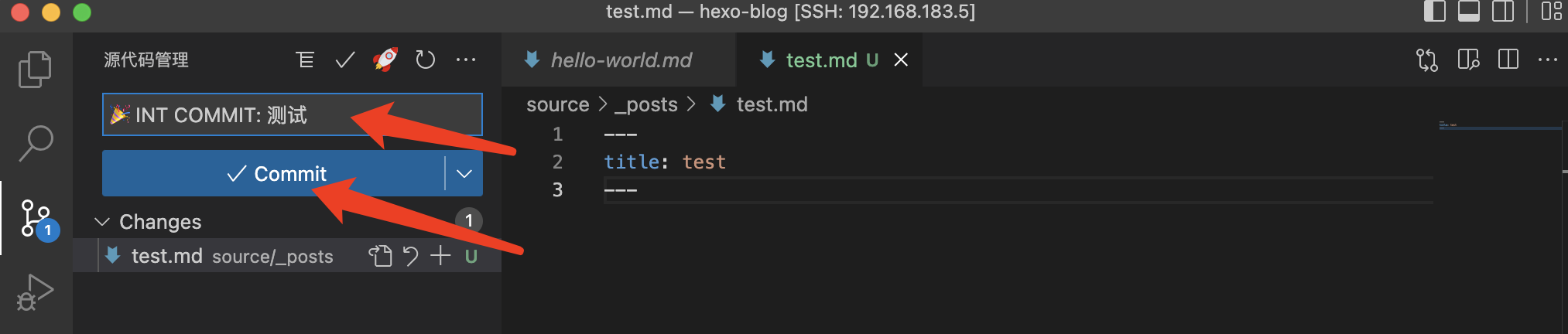The image size is (1568, 334).
Task: Open the Explorer view in activity bar
Action: [35, 70]
